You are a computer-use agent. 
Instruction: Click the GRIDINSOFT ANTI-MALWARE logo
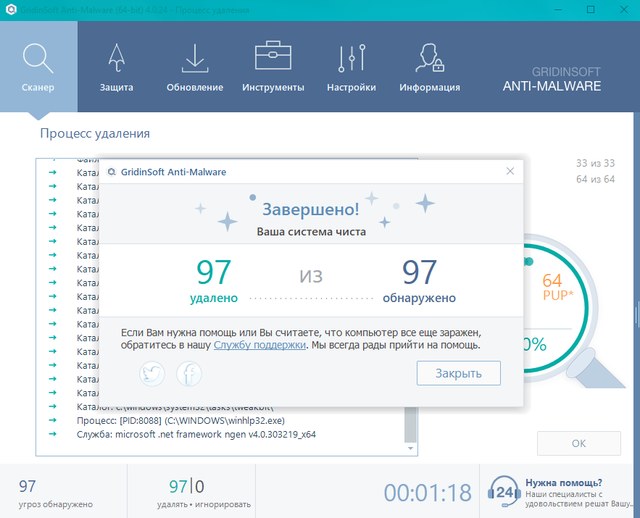coord(551,78)
